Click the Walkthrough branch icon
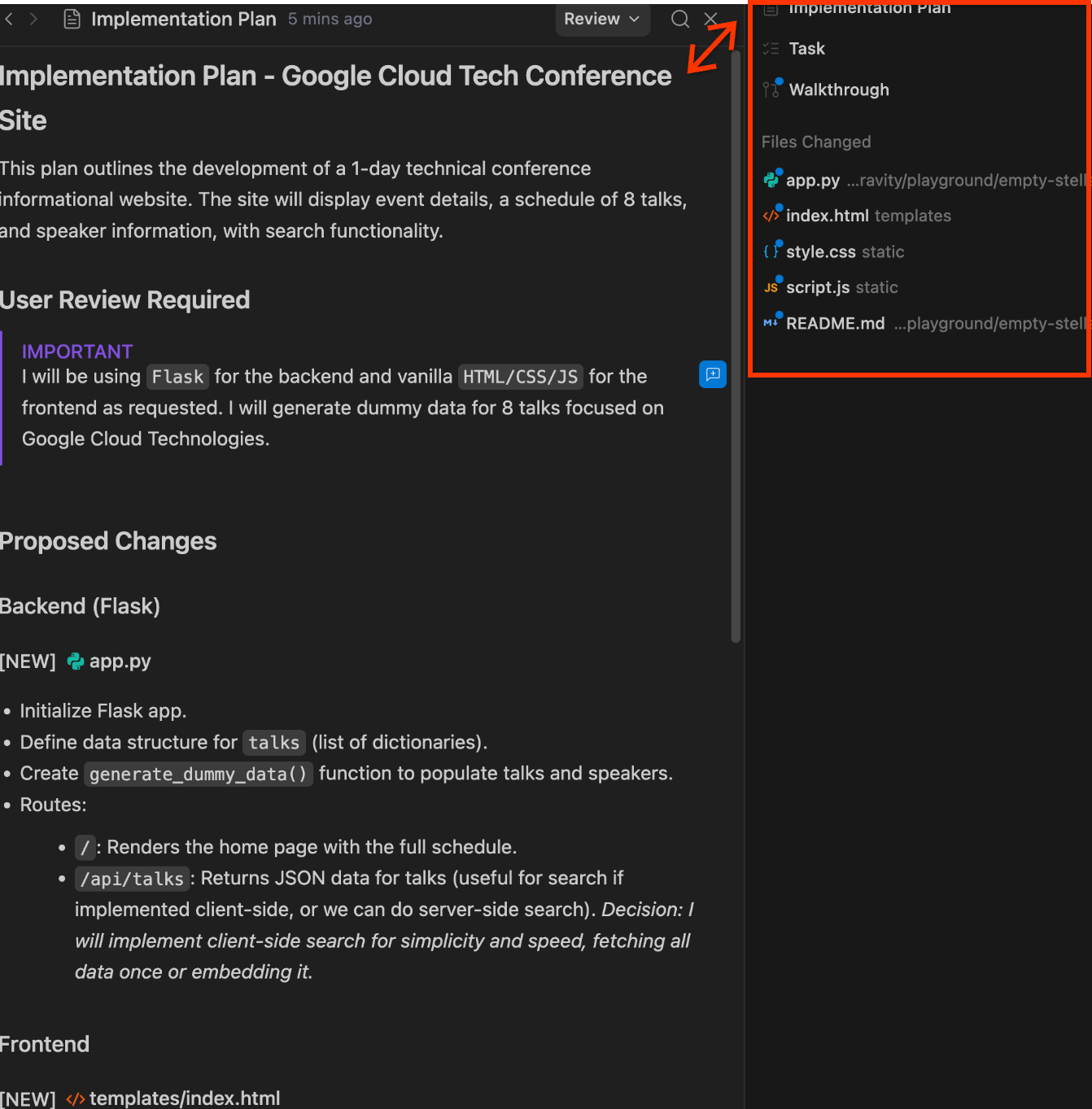The image size is (1092, 1109). point(771,90)
